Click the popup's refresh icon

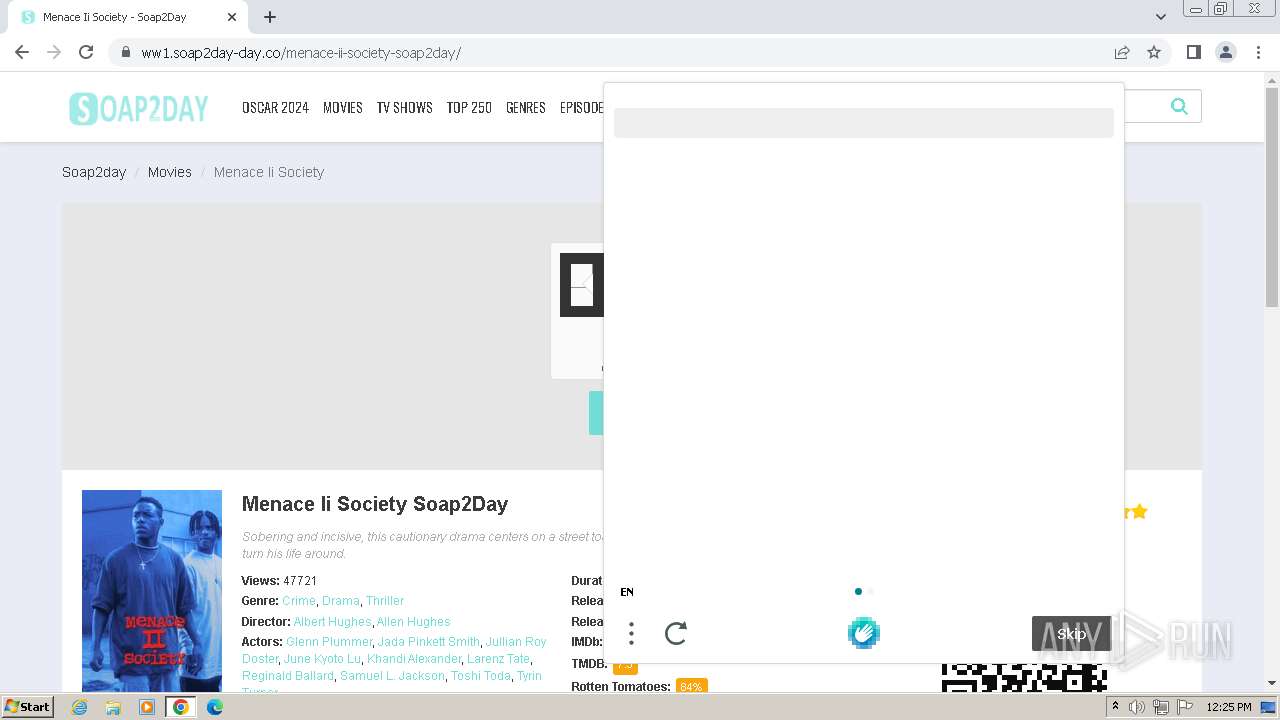coord(676,633)
